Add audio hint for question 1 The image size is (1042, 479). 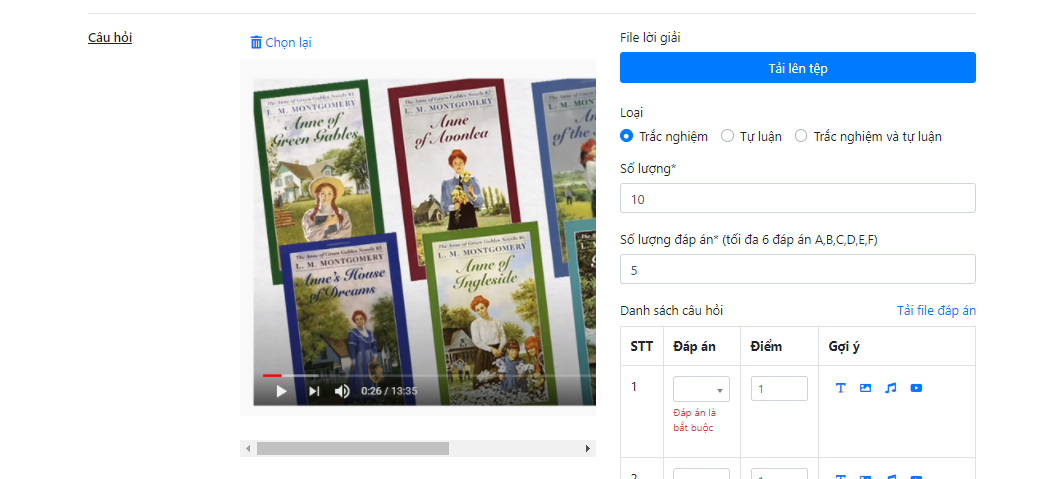point(890,388)
